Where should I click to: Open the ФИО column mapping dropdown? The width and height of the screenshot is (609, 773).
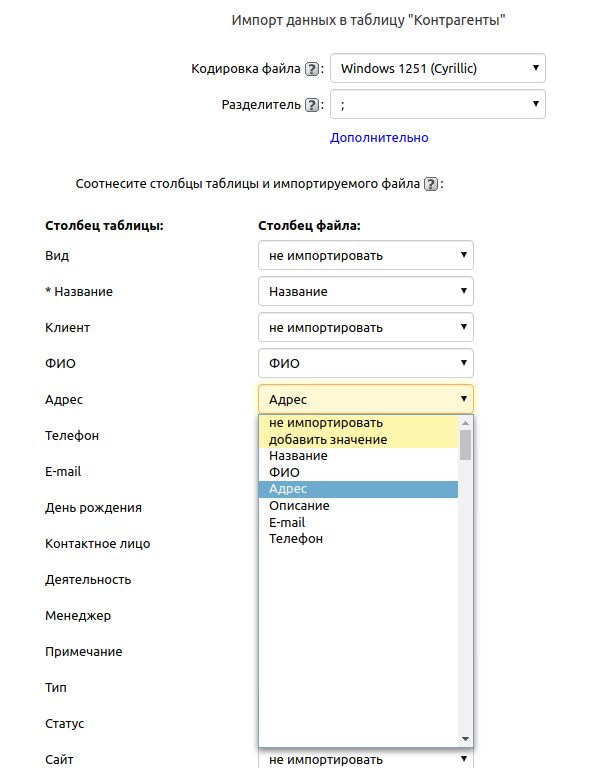pyautogui.click(x=365, y=364)
